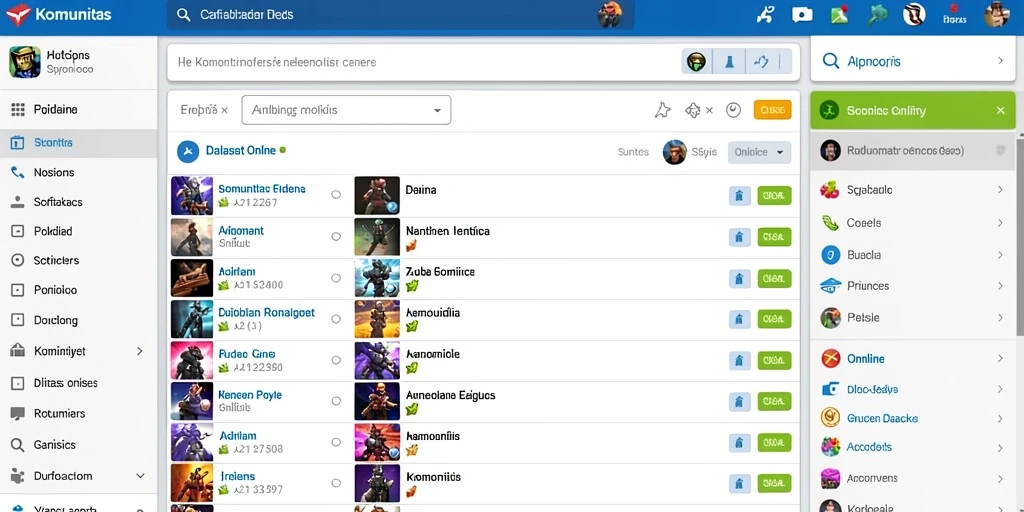The width and height of the screenshot is (1024, 512).
Task: Expand the Priunces item
Action: pyautogui.click(x=1000, y=286)
